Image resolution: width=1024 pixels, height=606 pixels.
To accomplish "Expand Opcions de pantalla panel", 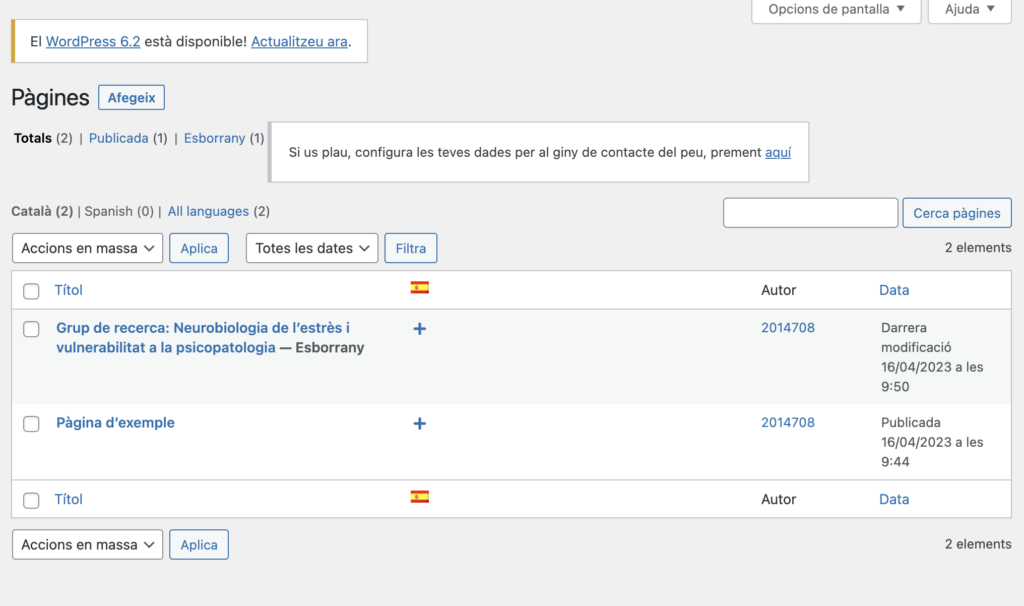I will click(836, 10).
